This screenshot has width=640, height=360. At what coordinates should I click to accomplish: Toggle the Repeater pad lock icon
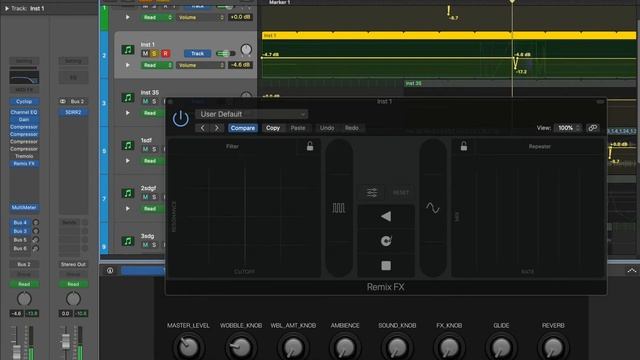464,146
